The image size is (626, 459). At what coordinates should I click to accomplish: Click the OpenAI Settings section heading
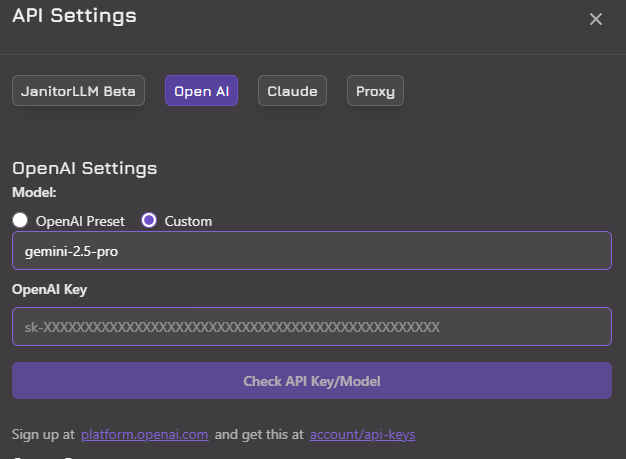click(84, 168)
